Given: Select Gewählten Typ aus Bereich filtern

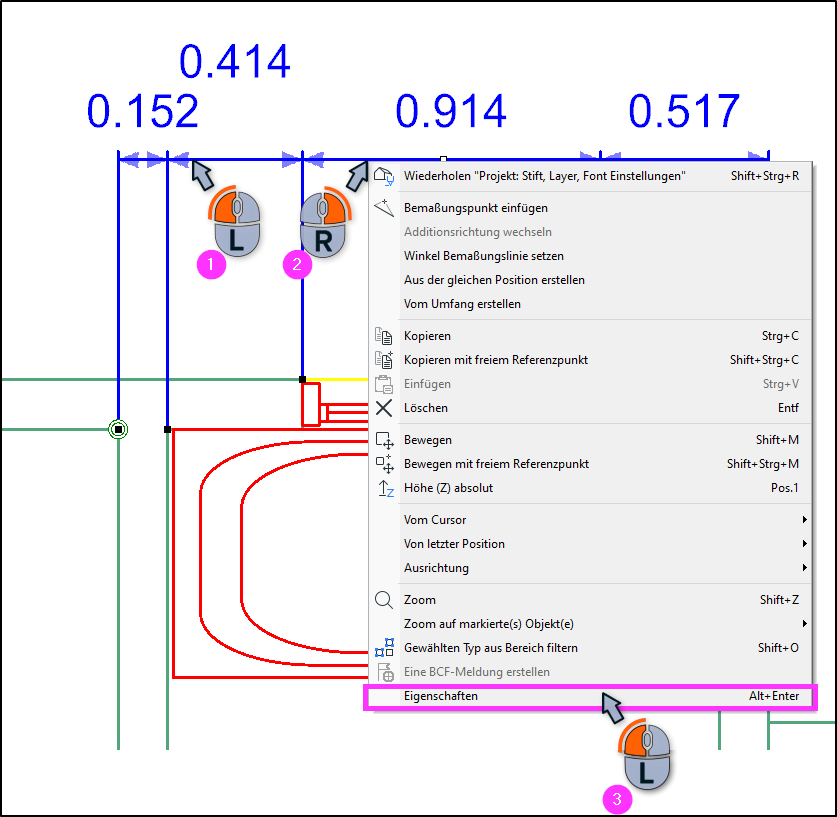Looking at the screenshot, I should click(590, 648).
